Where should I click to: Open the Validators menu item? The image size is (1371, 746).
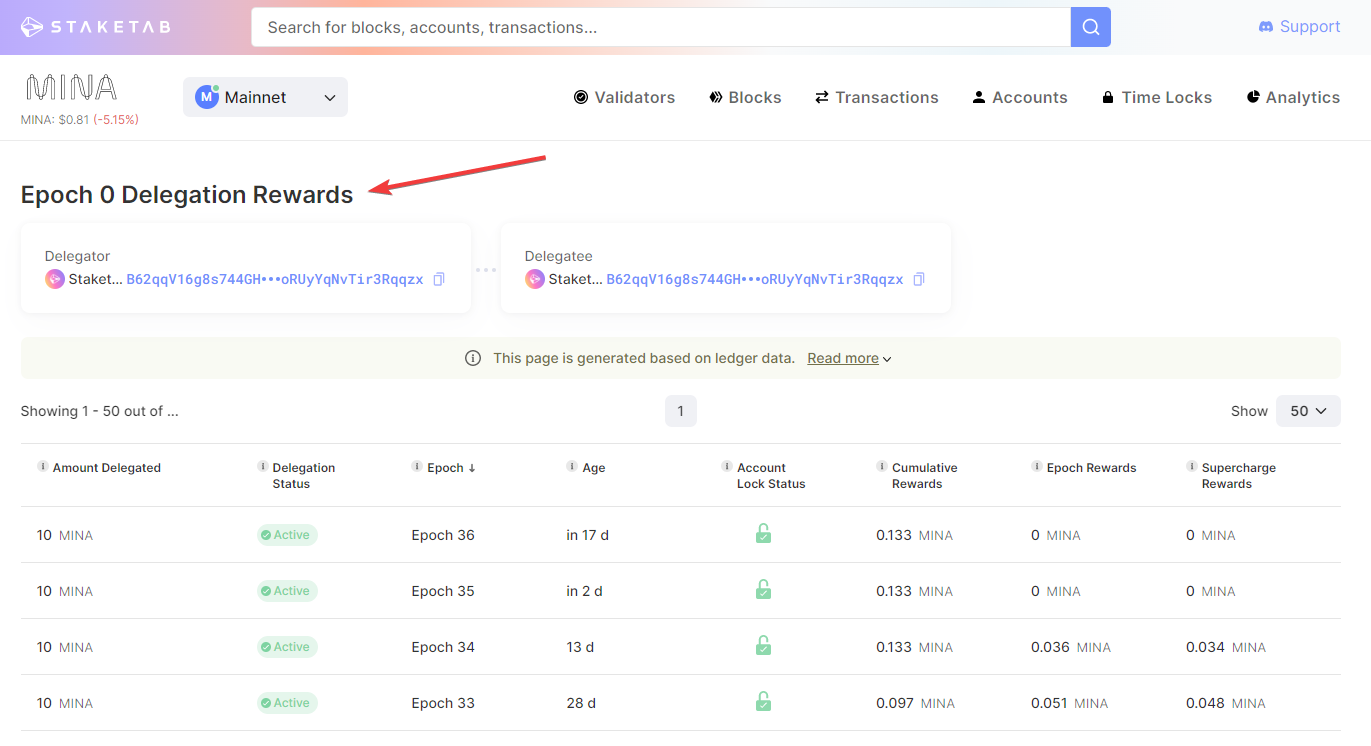tap(624, 97)
